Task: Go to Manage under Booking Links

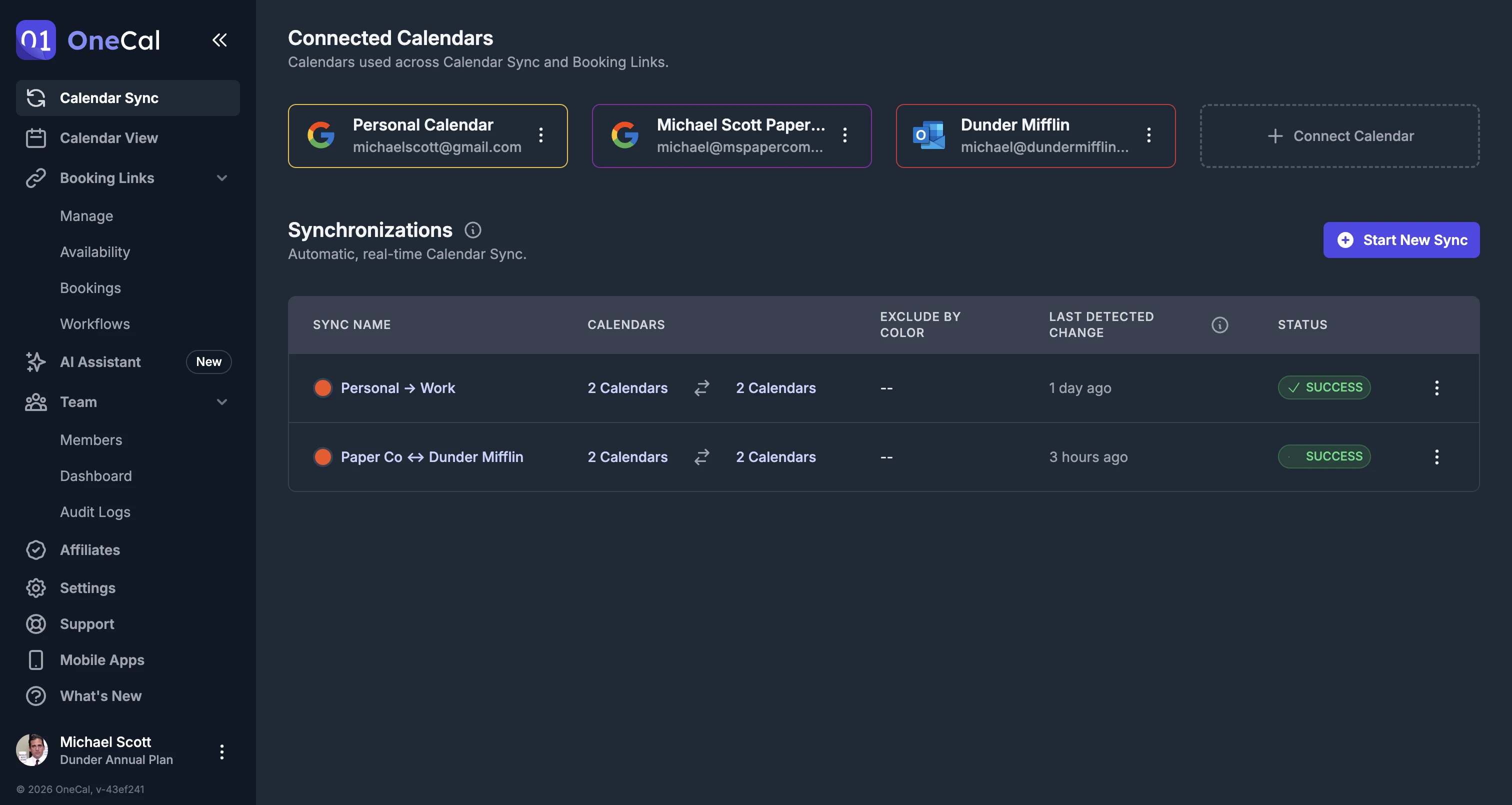Action: (x=87, y=216)
